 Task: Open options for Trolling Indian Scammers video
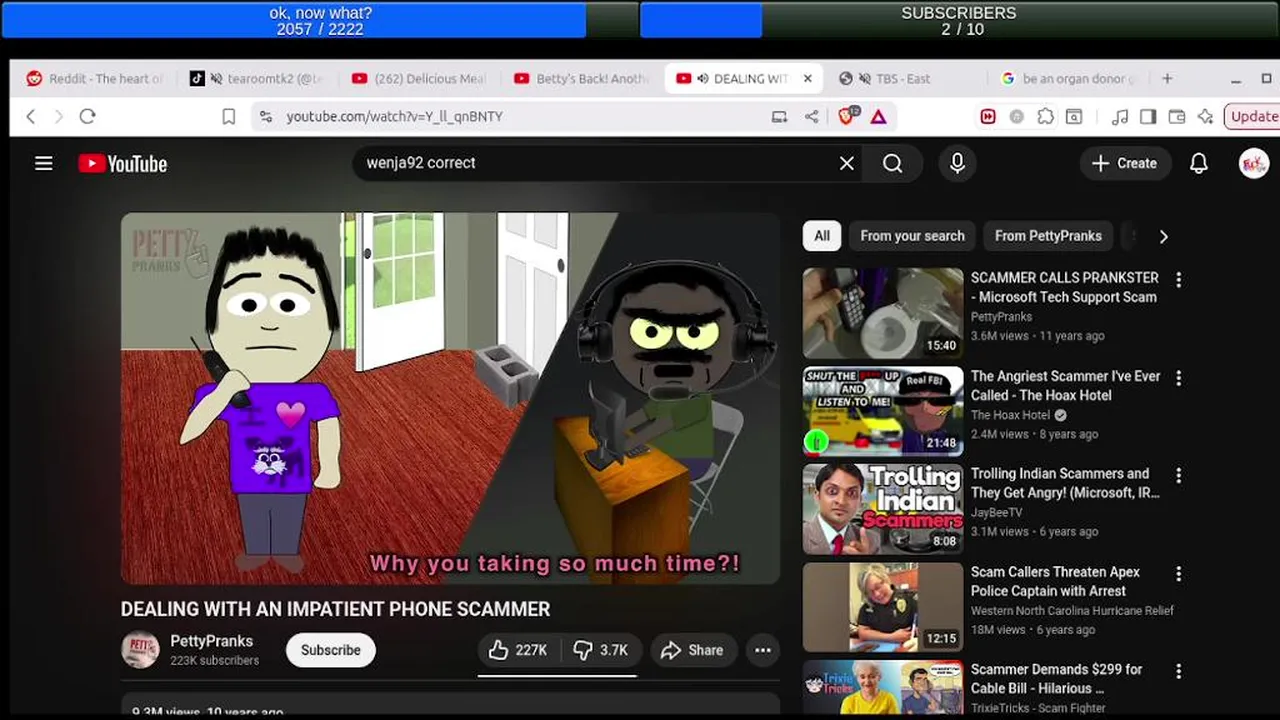click(x=1178, y=476)
